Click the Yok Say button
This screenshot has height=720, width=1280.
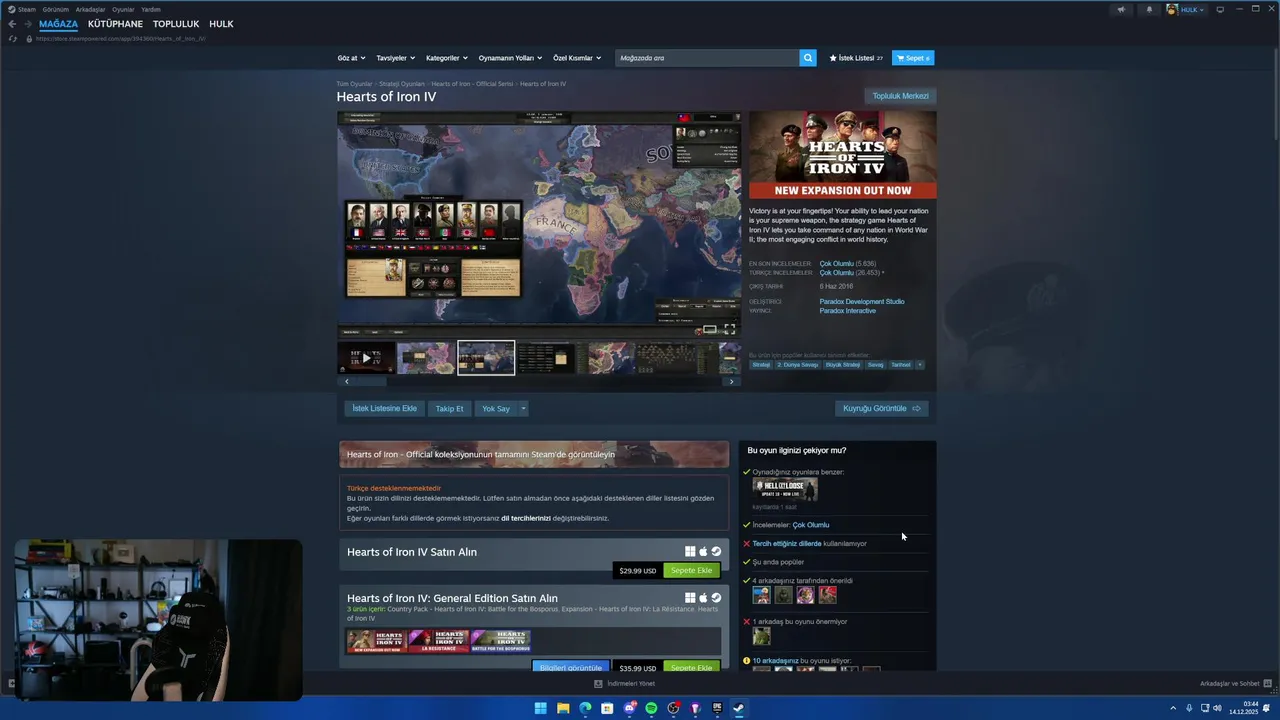coord(496,408)
